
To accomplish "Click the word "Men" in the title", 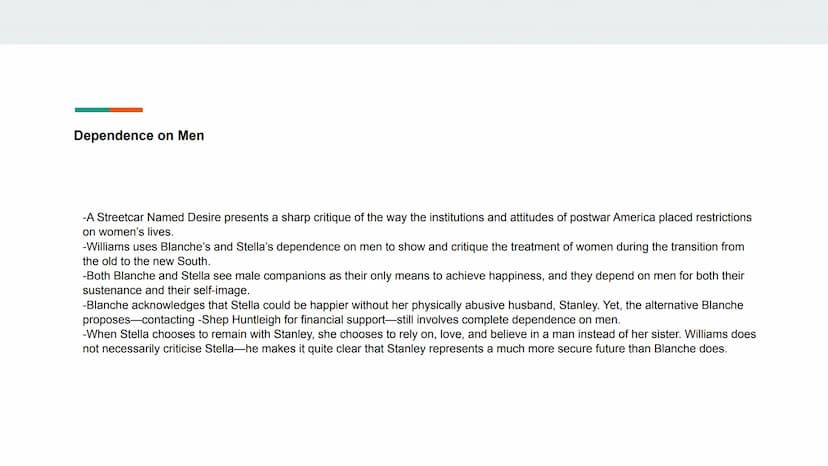I will [x=191, y=136].
